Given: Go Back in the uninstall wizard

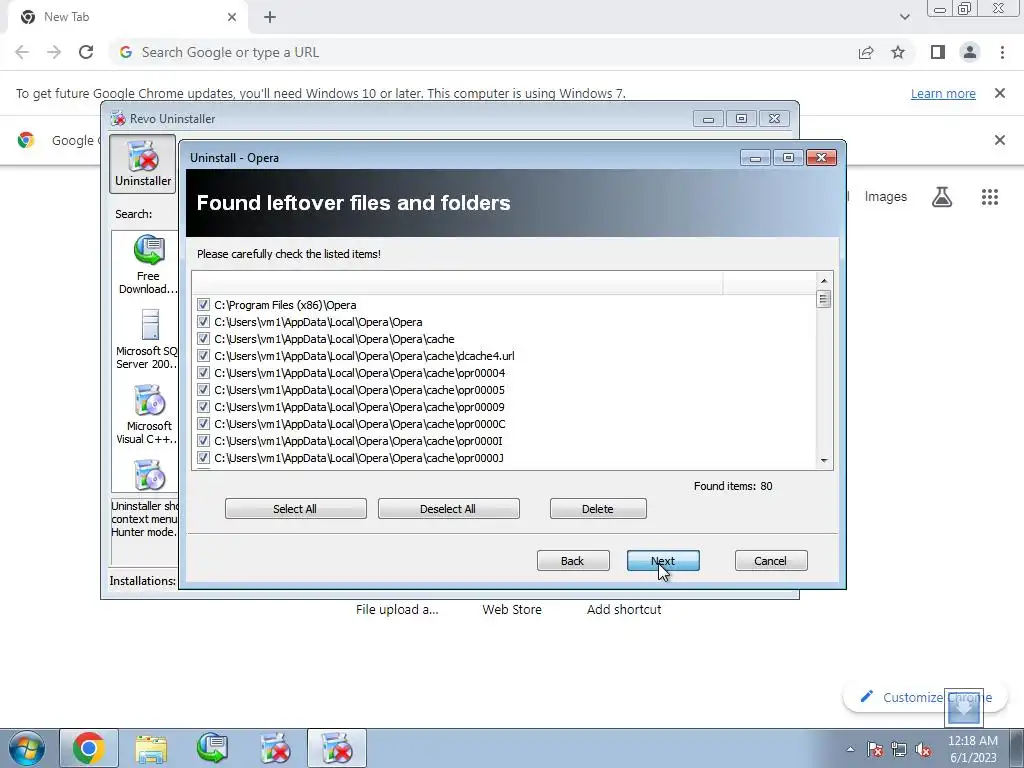Looking at the screenshot, I should coord(573,561).
